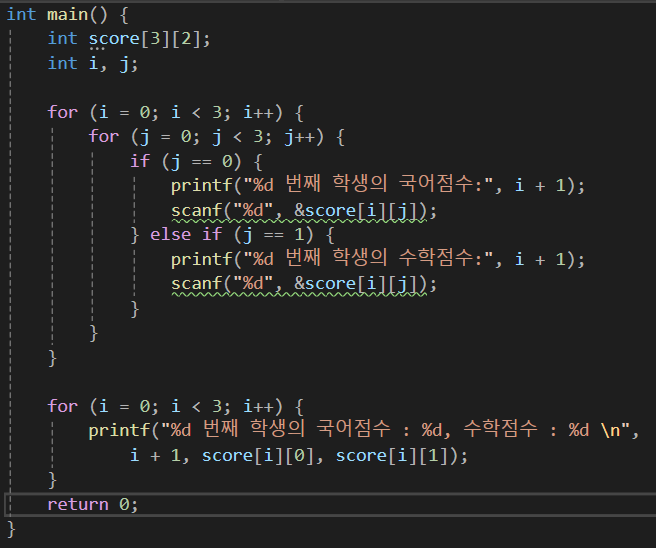Click the 'return 0;' statement
Screen dimensions: 656x548
(92, 504)
